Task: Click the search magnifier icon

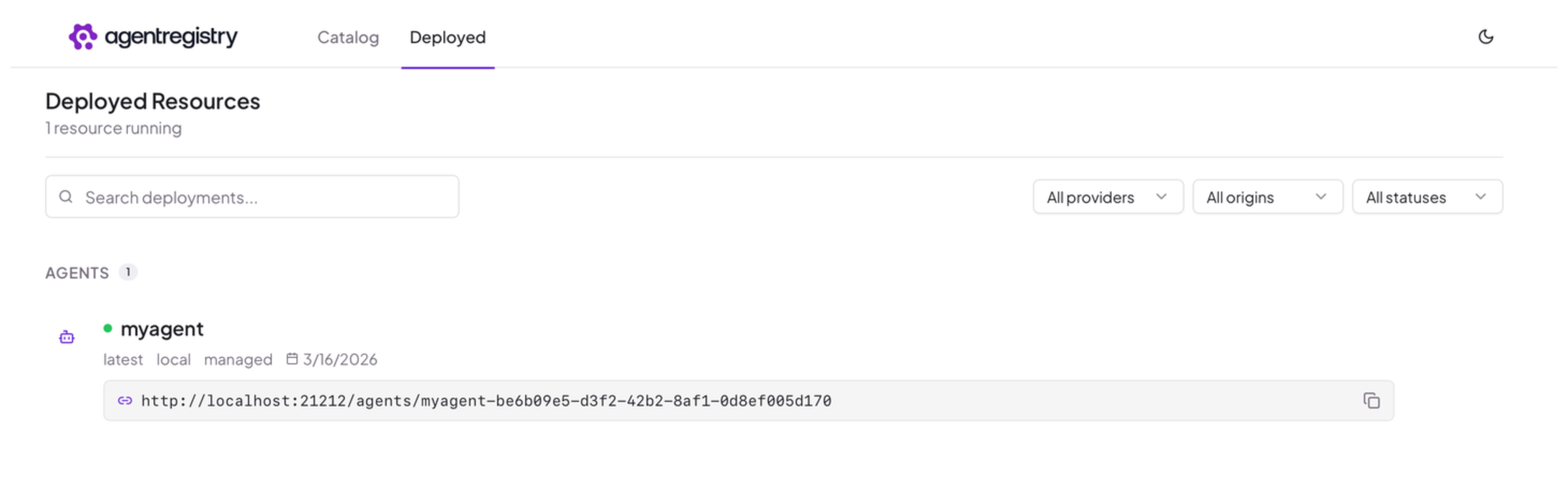Action: point(66,197)
